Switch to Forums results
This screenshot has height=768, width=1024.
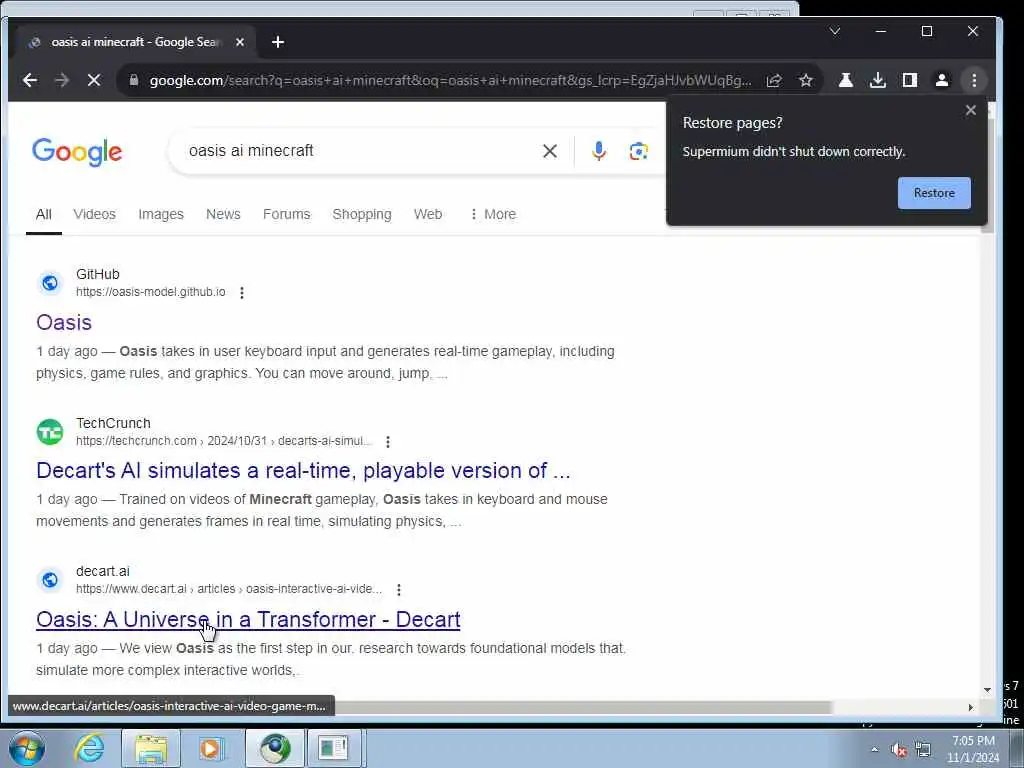(x=287, y=214)
